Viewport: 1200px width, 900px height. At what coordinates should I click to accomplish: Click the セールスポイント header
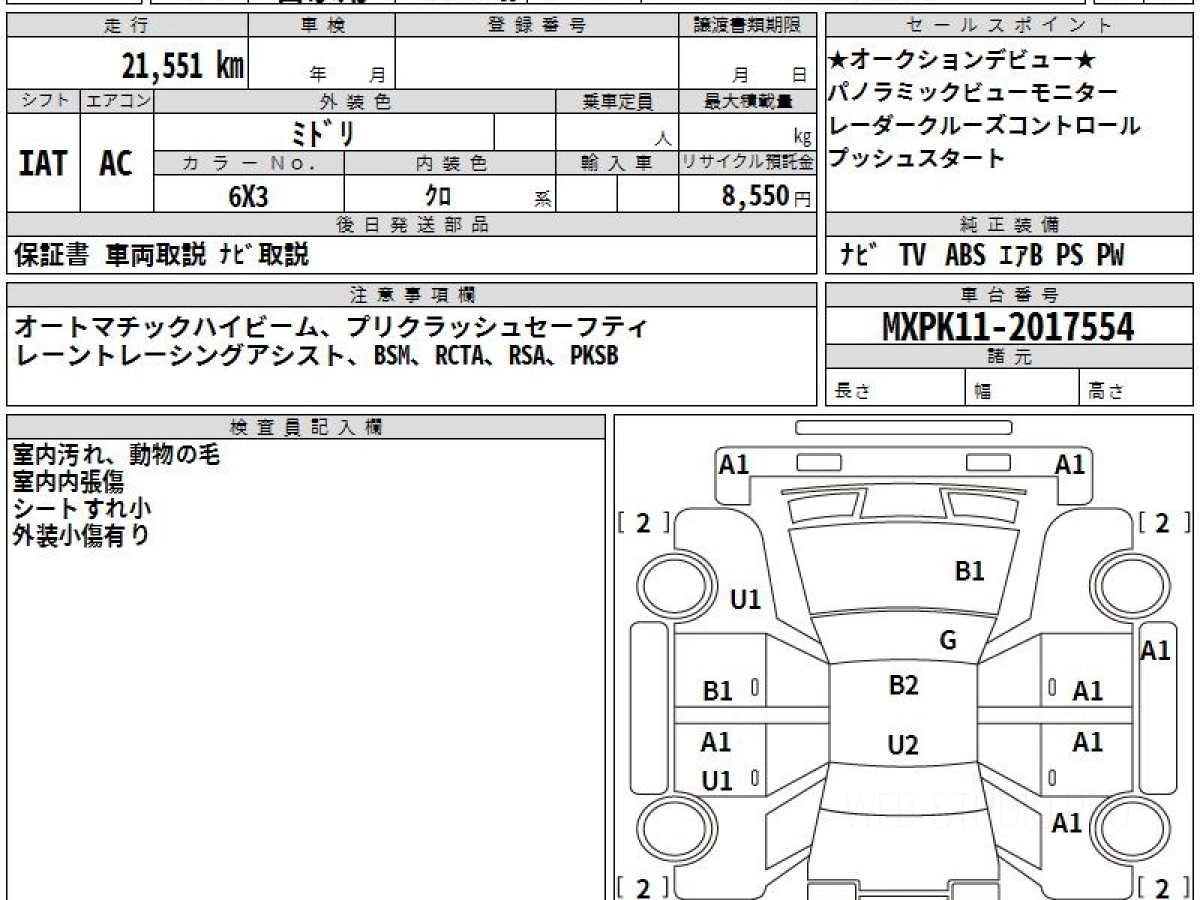pos(1010,26)
